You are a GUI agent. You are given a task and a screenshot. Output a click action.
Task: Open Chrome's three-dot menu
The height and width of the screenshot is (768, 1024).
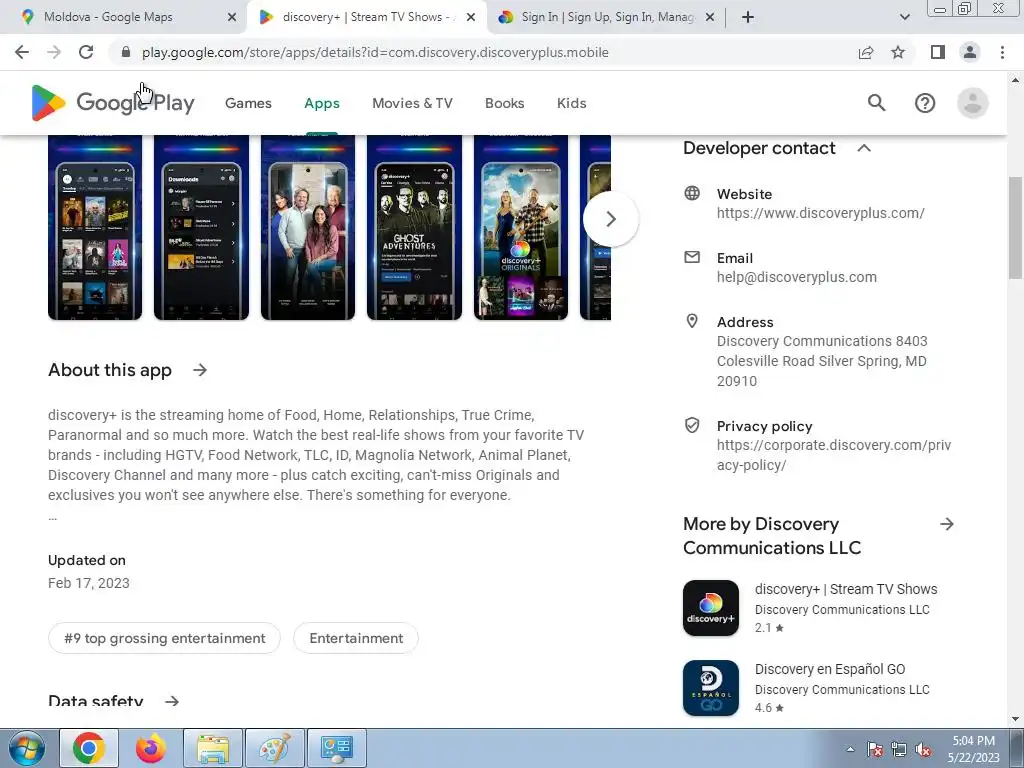click(x=1002, y=52)
